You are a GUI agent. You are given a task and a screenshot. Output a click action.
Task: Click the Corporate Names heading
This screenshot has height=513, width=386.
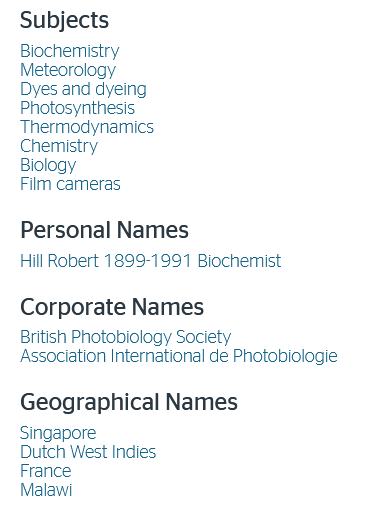point(112,307)
